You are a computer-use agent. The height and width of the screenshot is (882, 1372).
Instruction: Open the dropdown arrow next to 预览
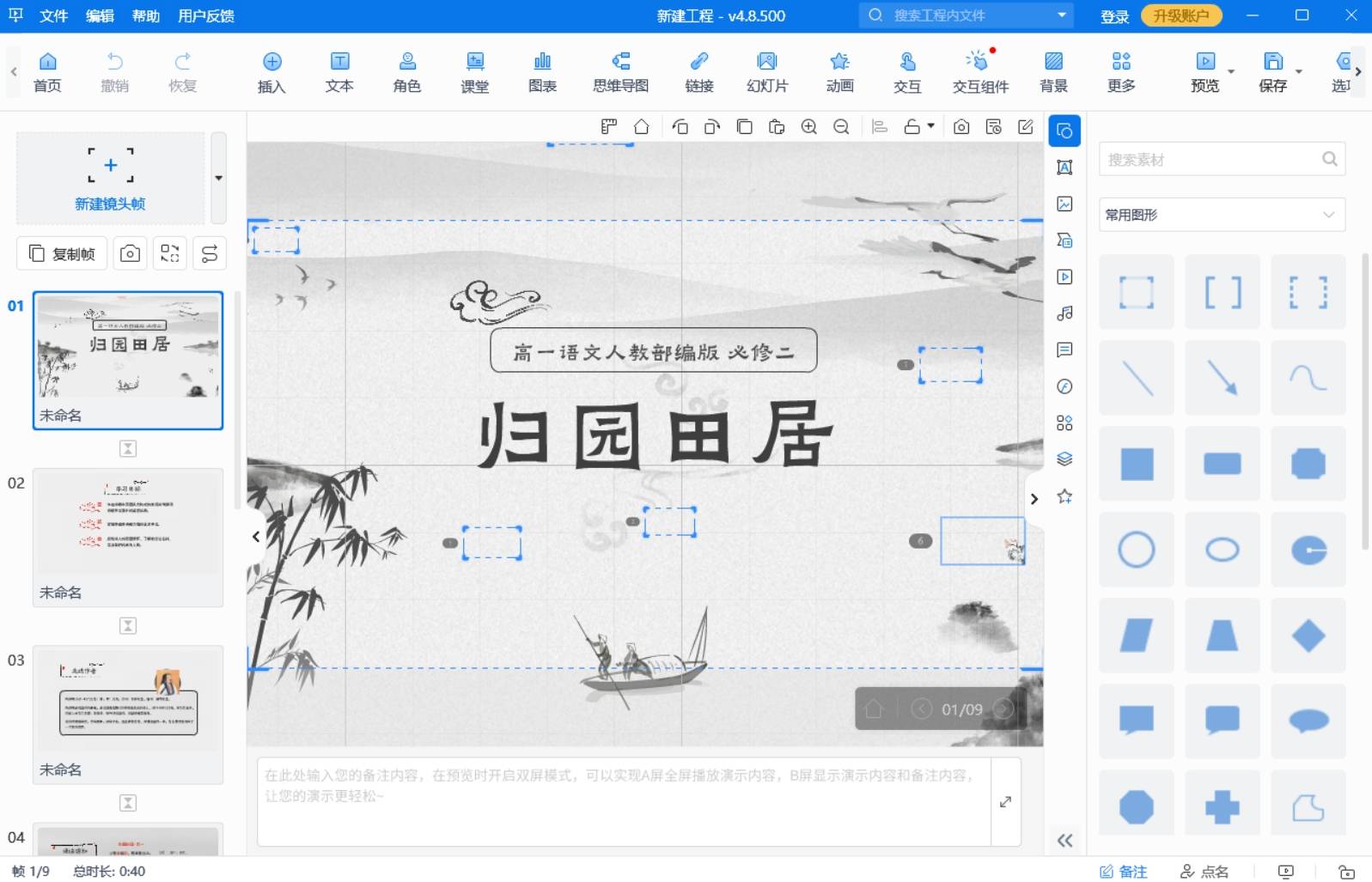pyautogui.click(x=1231, y=72)
